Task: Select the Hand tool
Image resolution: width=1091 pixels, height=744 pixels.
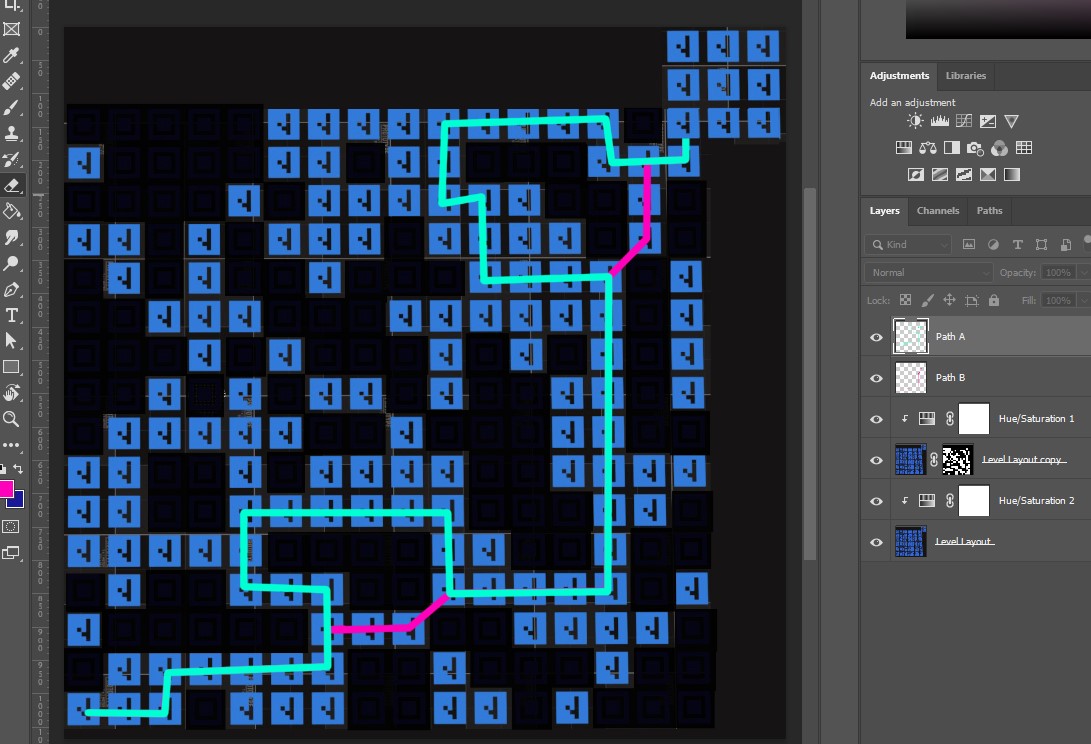Action: [x=11, y=393]
